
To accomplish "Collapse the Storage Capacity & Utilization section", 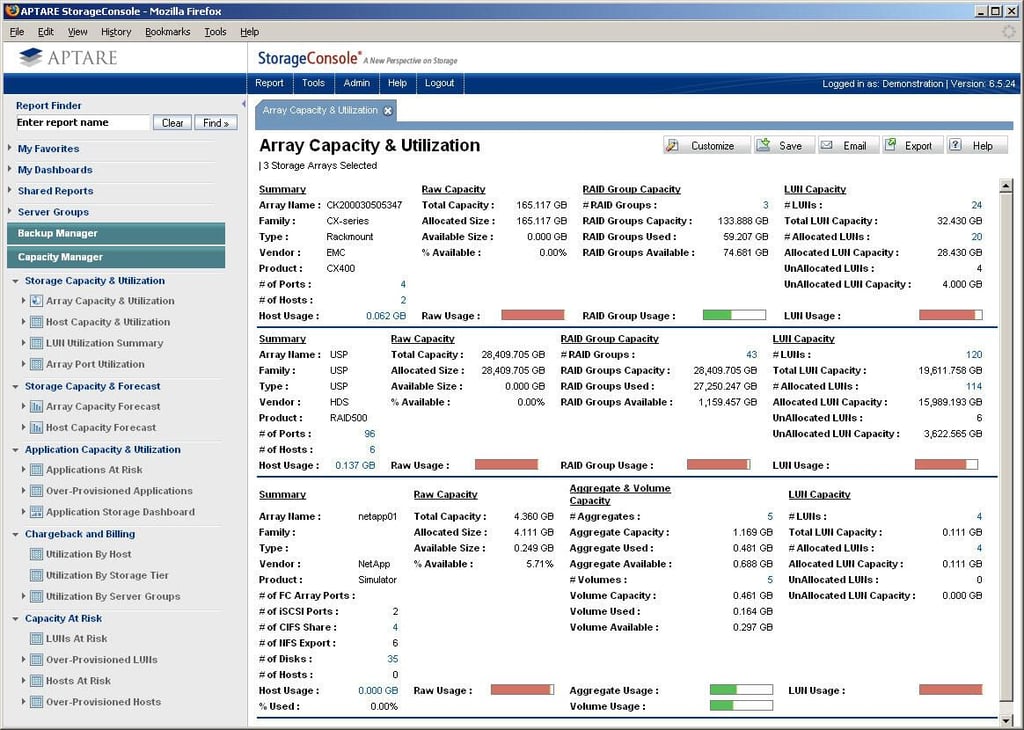I will click(x=15, y=281).
